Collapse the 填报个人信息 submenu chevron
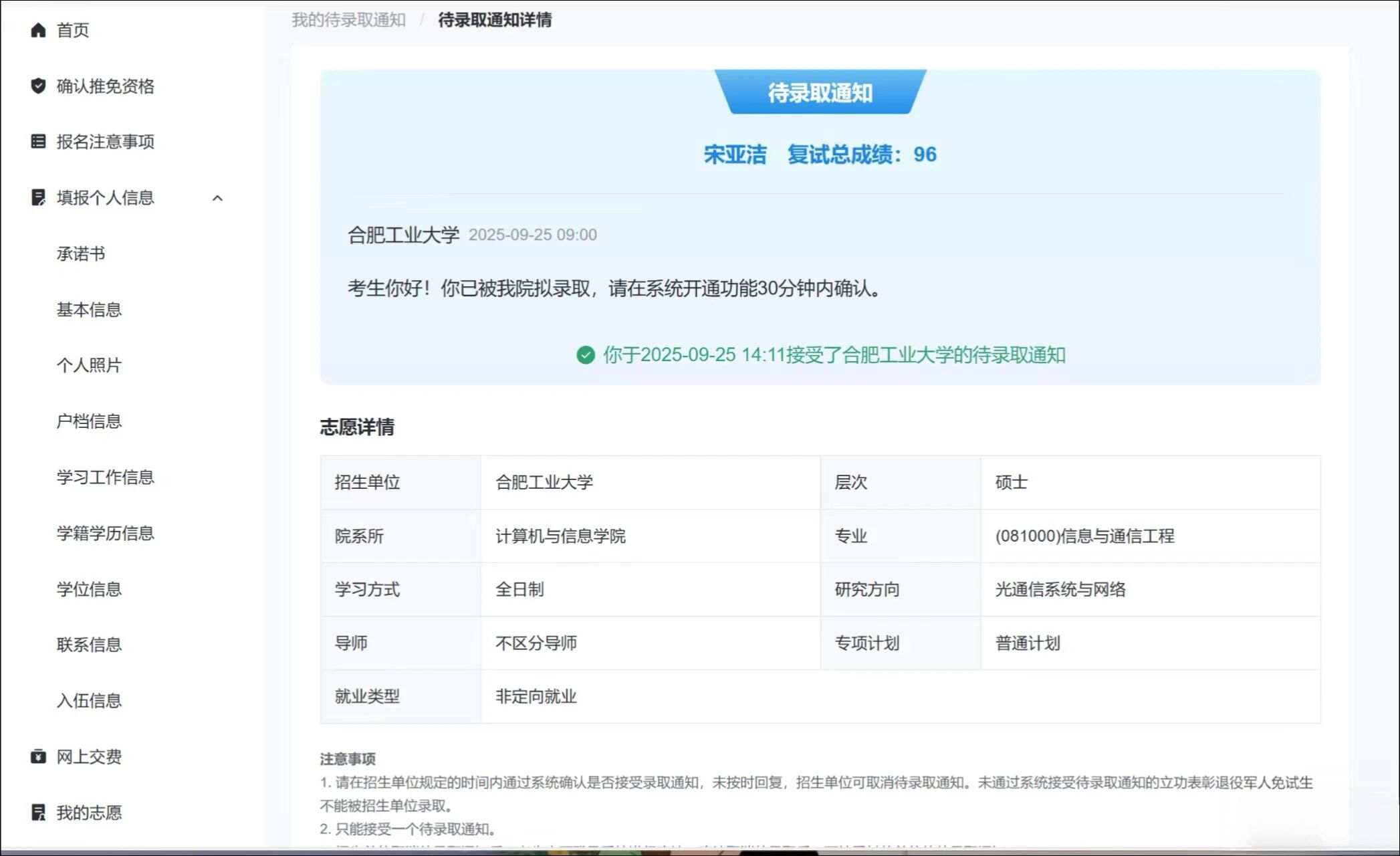The width and height of the screenshot is (1400, 856). coord(217,198)
